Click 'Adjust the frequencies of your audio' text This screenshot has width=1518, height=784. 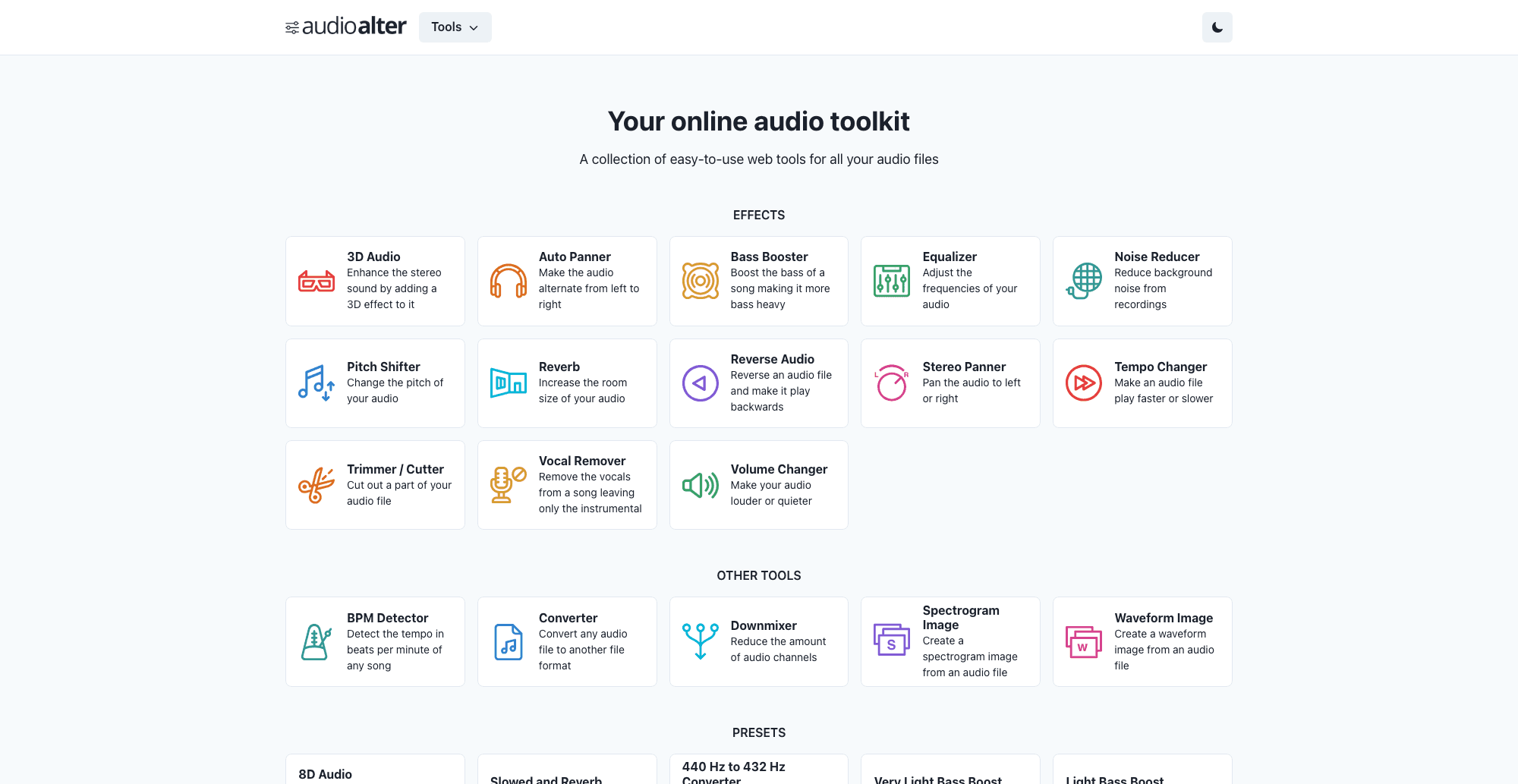(x=970, y=288)
